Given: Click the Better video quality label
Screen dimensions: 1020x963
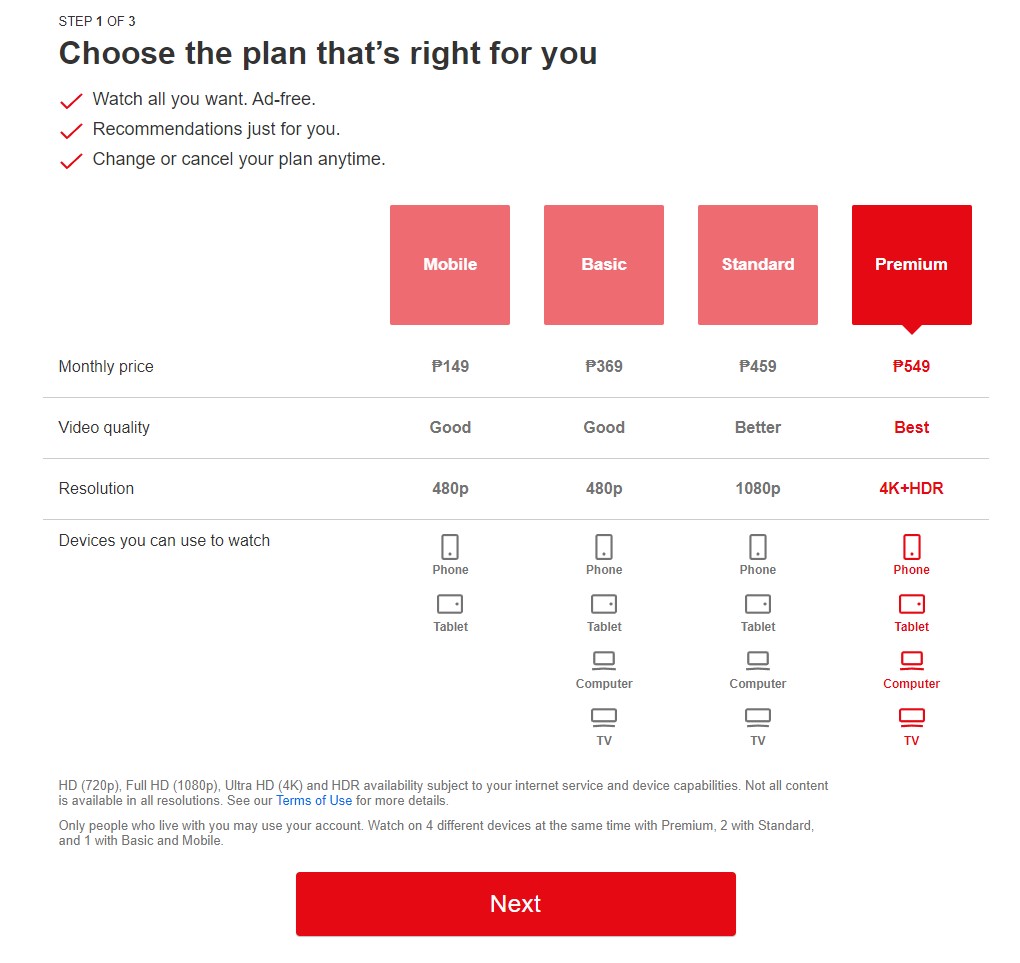Looking at the screenshot, I should 758,427.
